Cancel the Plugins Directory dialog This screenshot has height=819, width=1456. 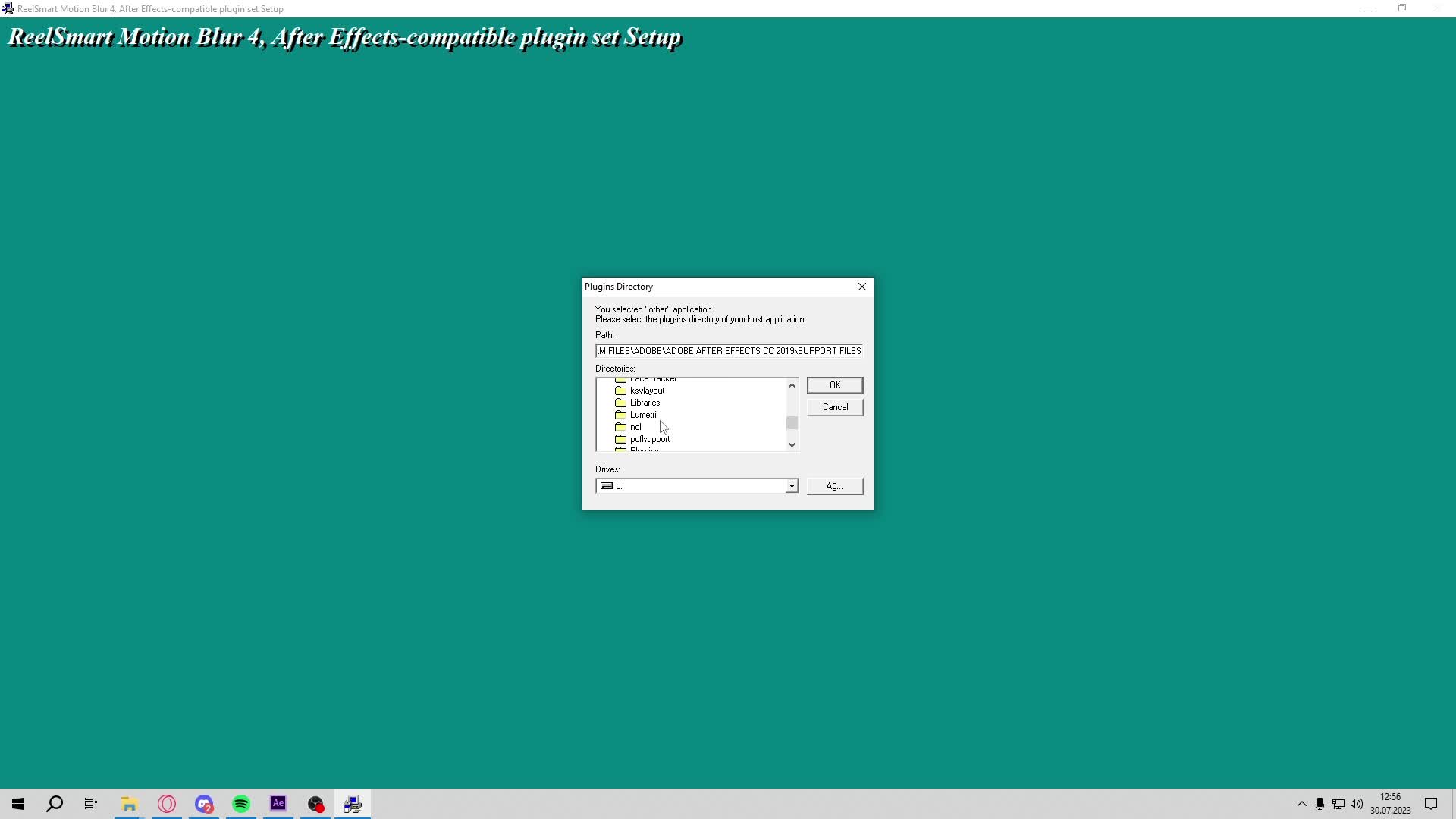834,407
